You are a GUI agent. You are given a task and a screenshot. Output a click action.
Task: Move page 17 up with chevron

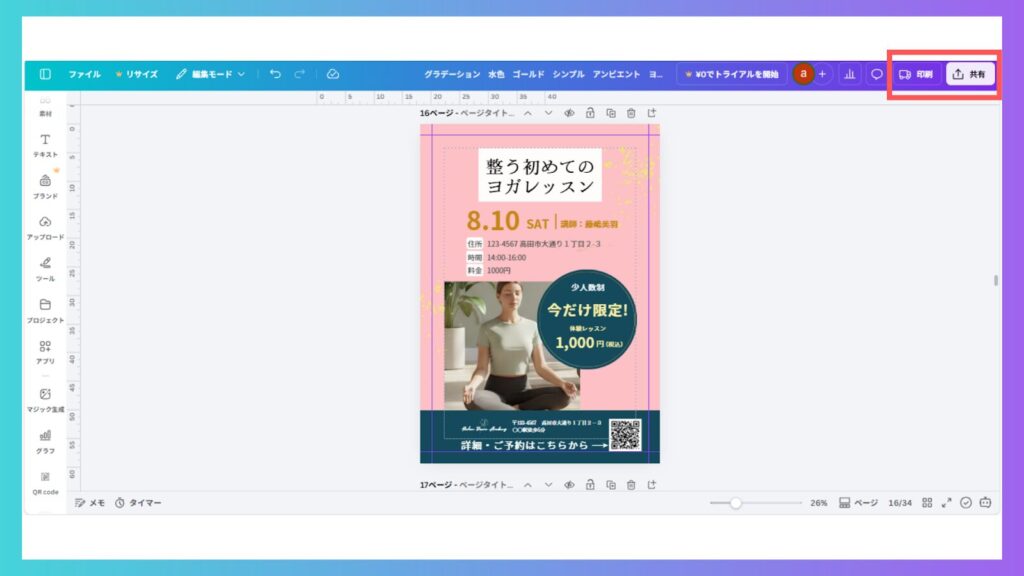point(527,485)
